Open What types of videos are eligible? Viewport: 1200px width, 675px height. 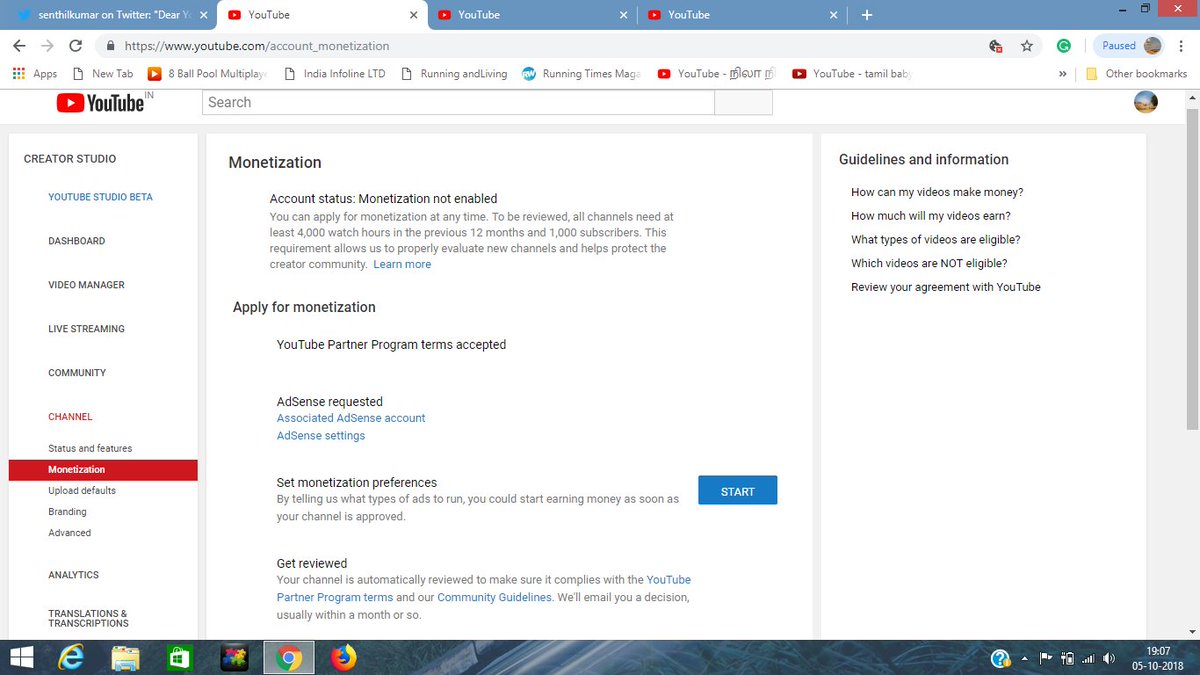[x=935, y=240]
